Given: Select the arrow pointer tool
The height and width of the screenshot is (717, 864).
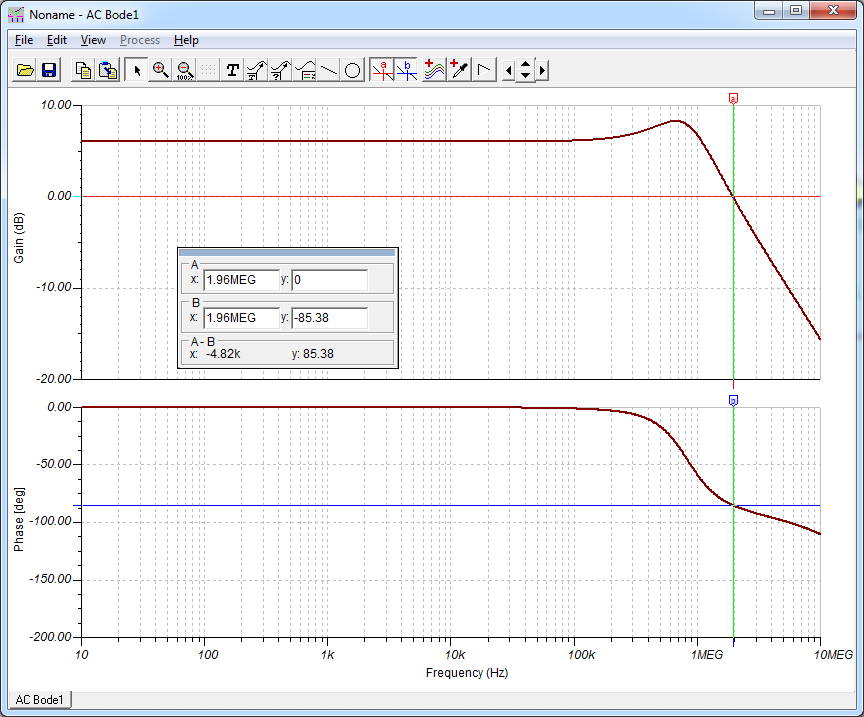Looking at the screenshot, I should tap(137, 70).
